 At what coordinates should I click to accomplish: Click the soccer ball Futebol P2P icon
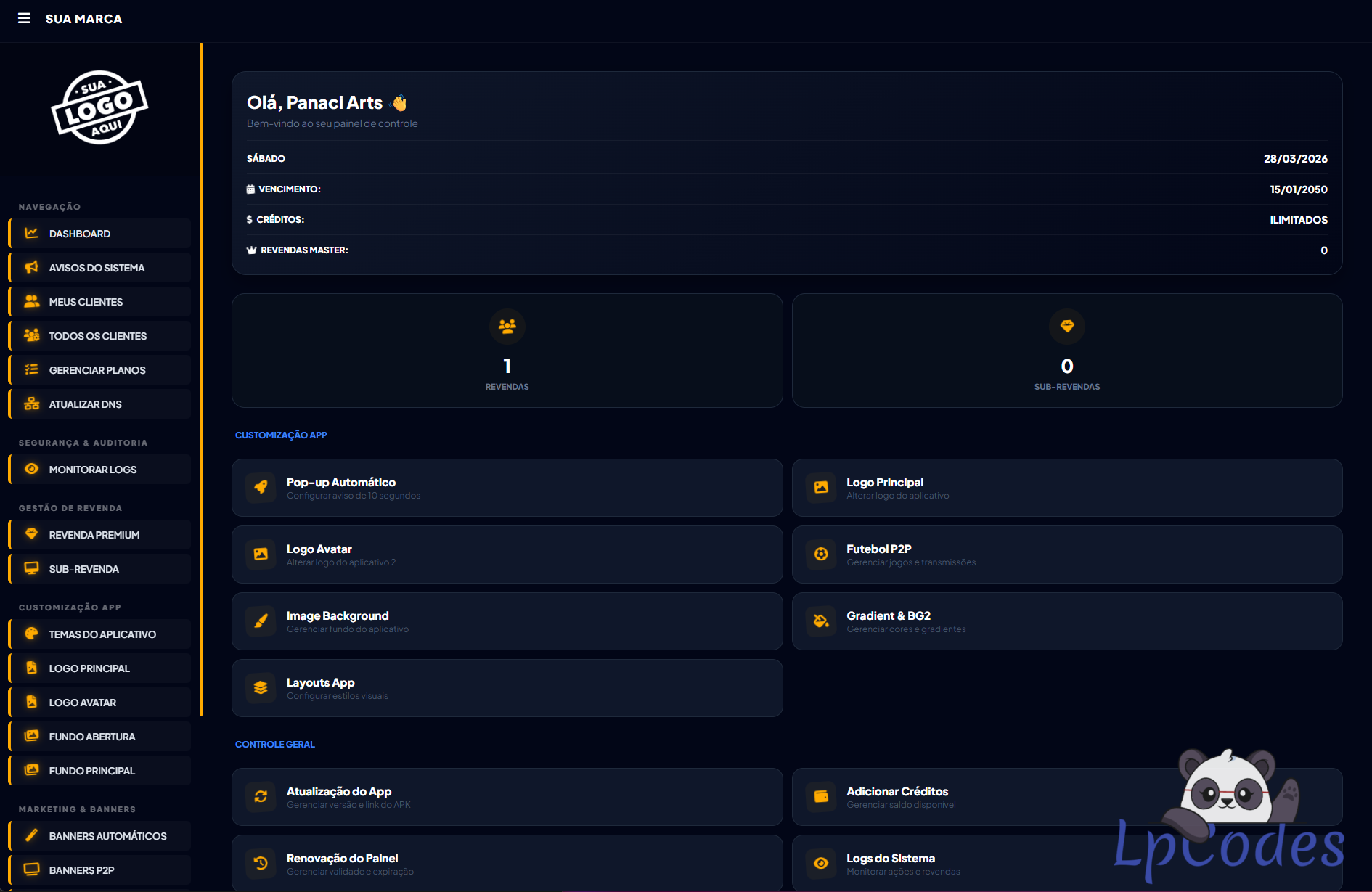[821, 555]
